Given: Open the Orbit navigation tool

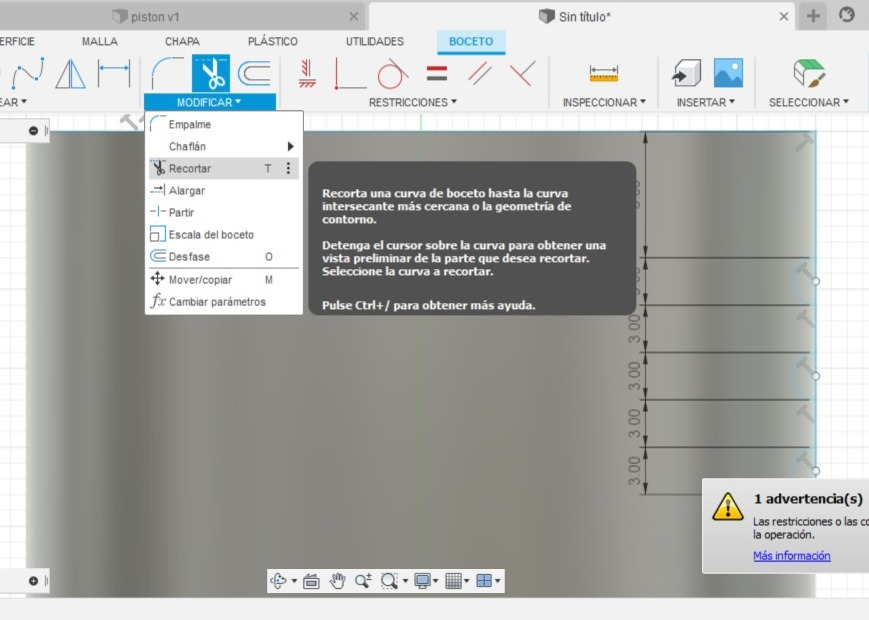Looking at the screenshot, I should pos(278,581).
